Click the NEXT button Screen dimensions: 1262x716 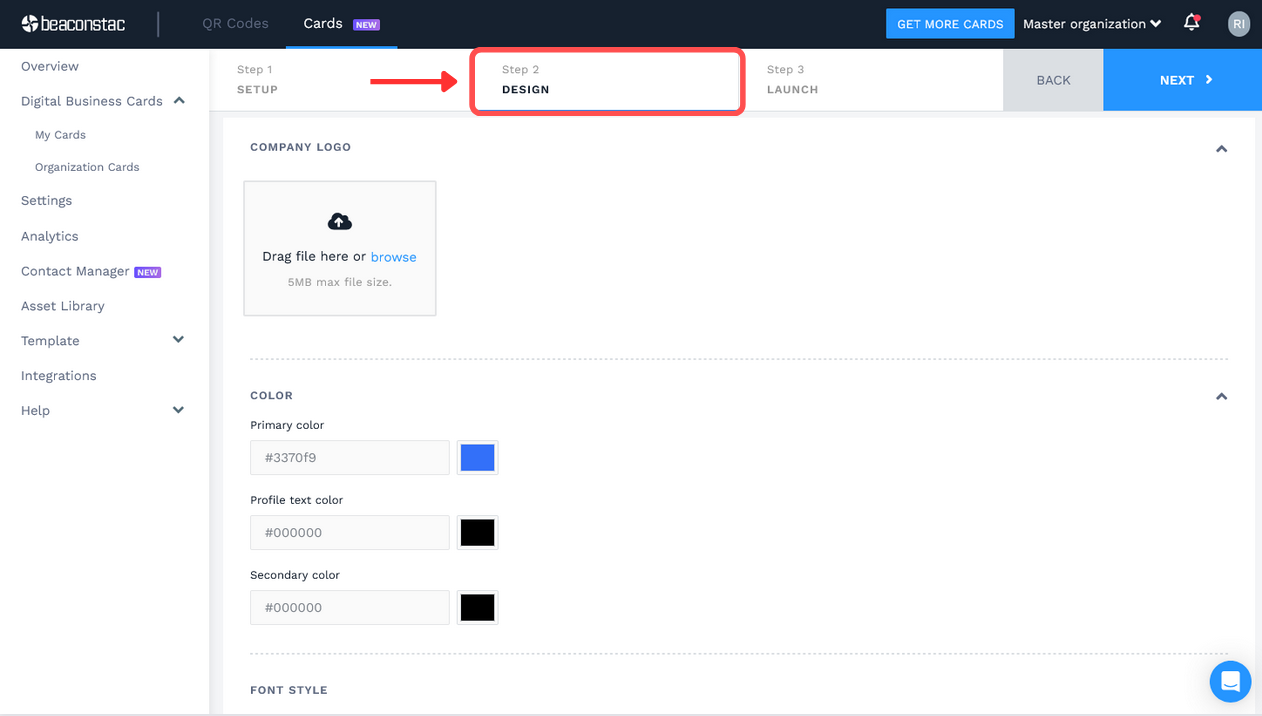[x=1183, y=80]
